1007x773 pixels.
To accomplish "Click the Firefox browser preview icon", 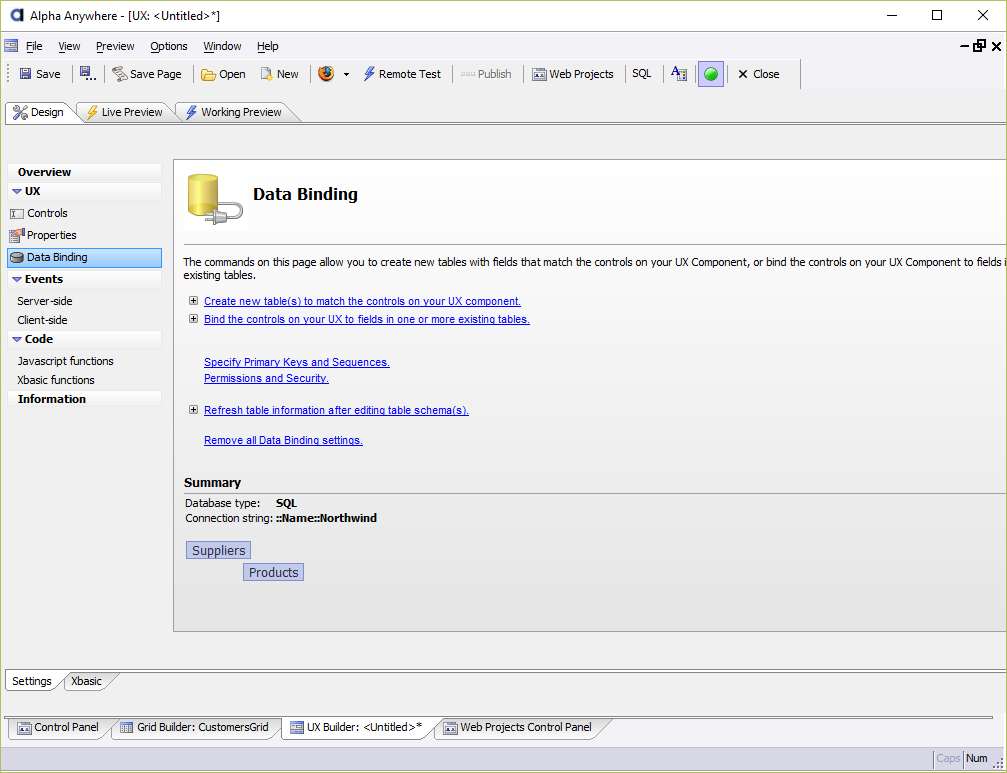I will click(x=326, y=74).
